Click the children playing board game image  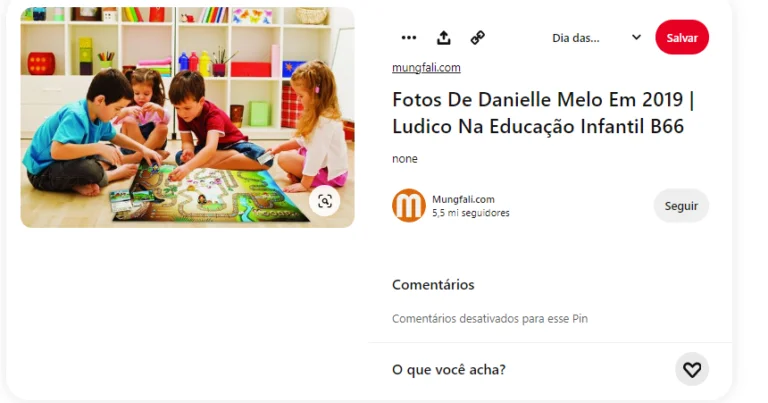[187, 117]
